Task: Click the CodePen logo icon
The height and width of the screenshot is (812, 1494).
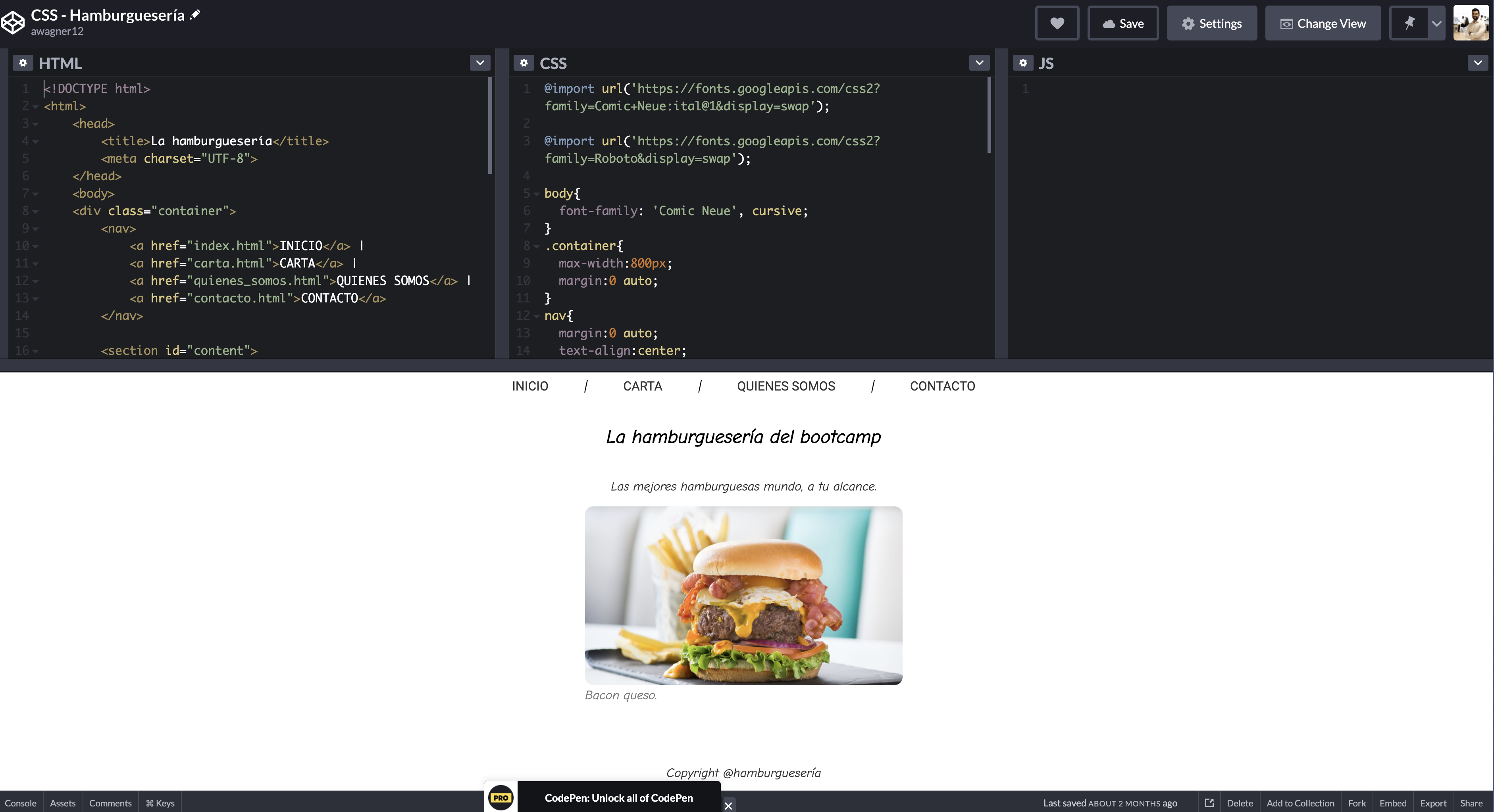Action: tap(13, 23)
